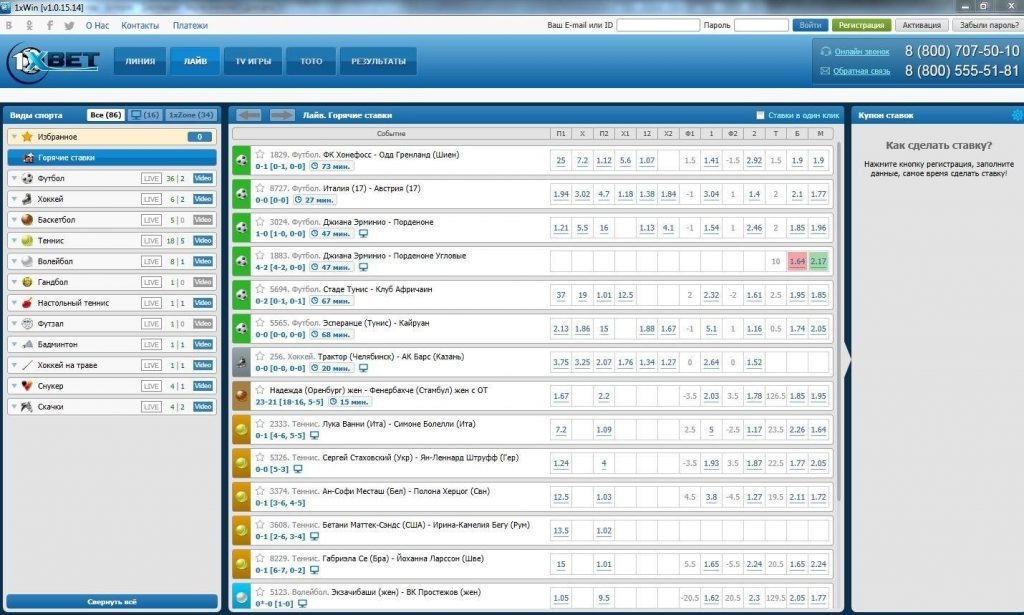Favorite the Надежда - Фенербахче match
The width and height of the screenshot is (1024, 615).
pos(260,390)
